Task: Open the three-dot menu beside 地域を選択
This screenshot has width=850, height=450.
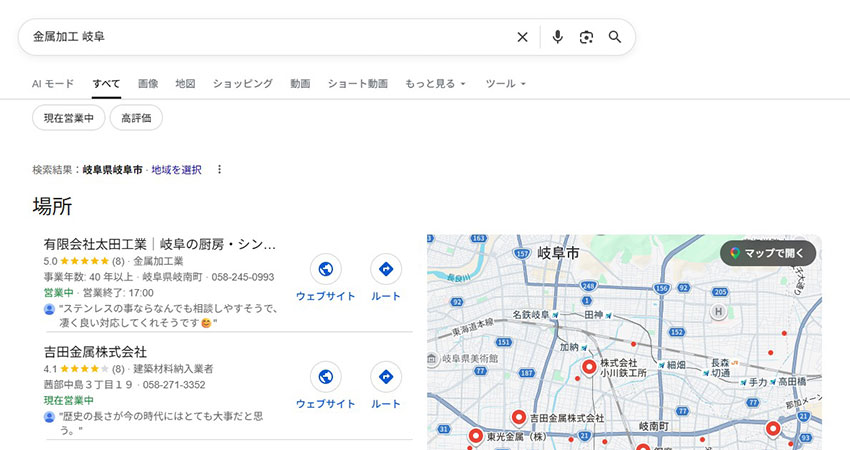Action: (x=219, y=170)
